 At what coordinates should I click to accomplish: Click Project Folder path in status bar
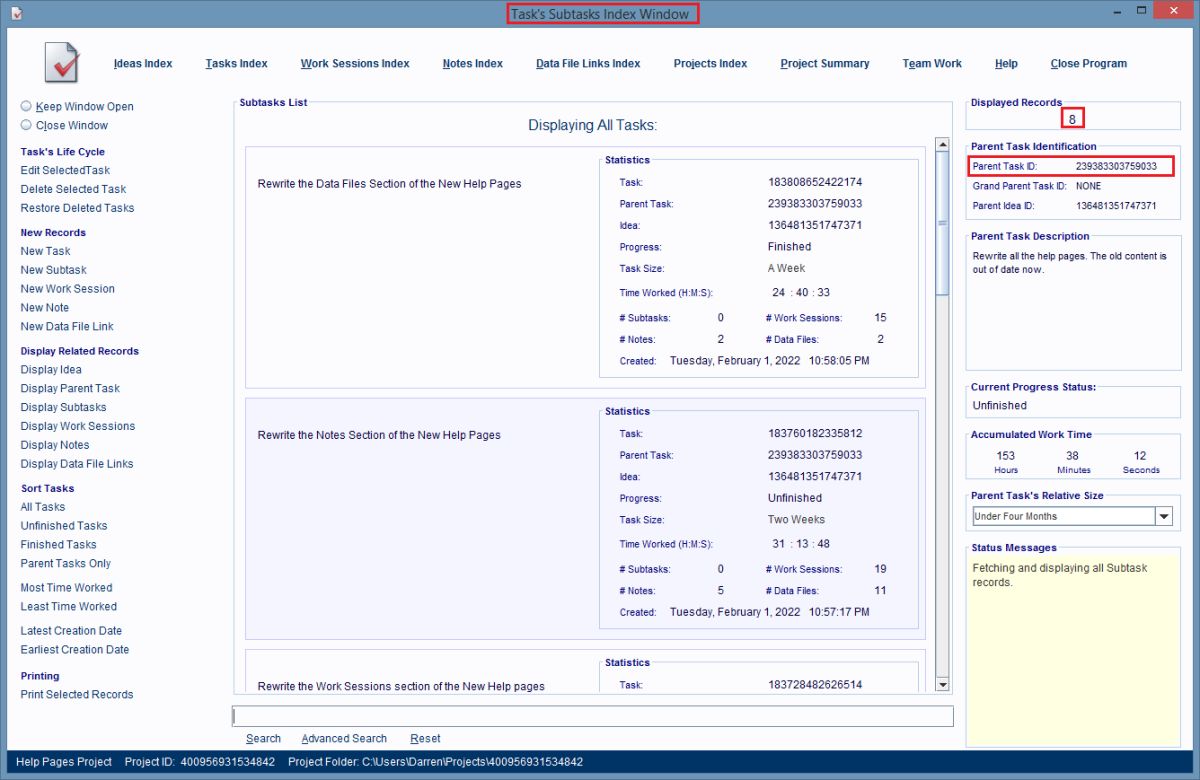point(435,762)
